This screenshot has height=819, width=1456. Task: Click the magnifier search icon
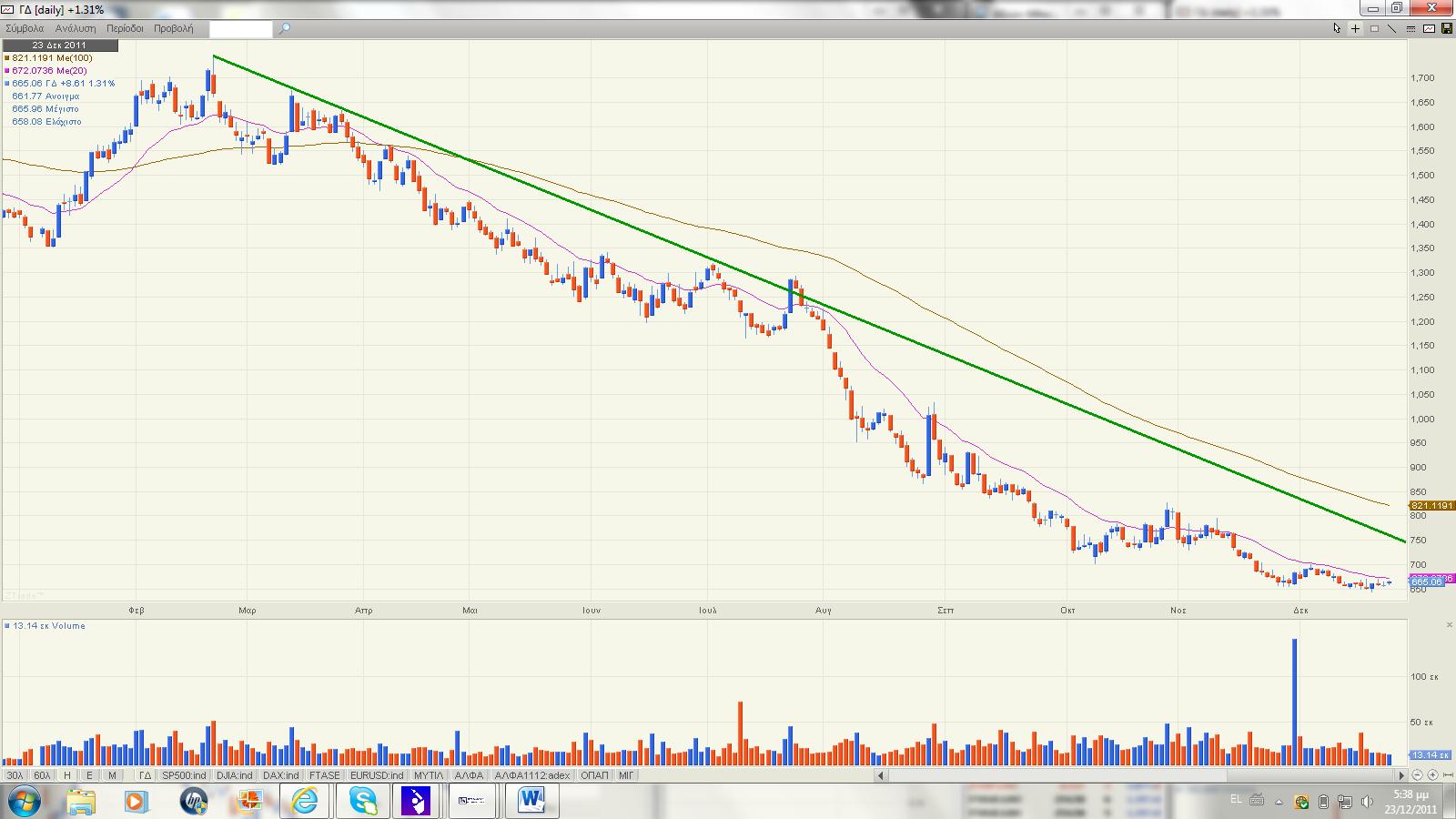[x=284, y=28]
